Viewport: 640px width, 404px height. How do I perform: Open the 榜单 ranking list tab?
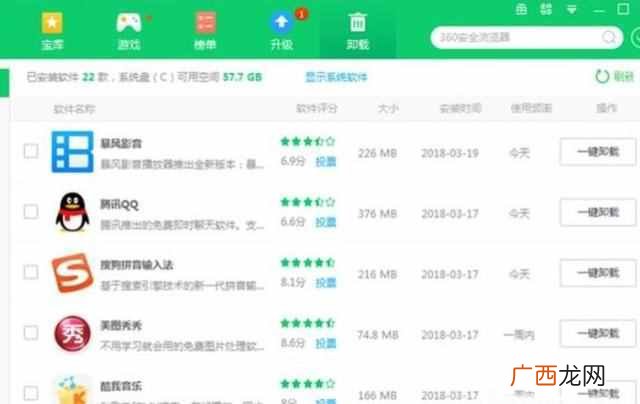[x=205, y=31]
